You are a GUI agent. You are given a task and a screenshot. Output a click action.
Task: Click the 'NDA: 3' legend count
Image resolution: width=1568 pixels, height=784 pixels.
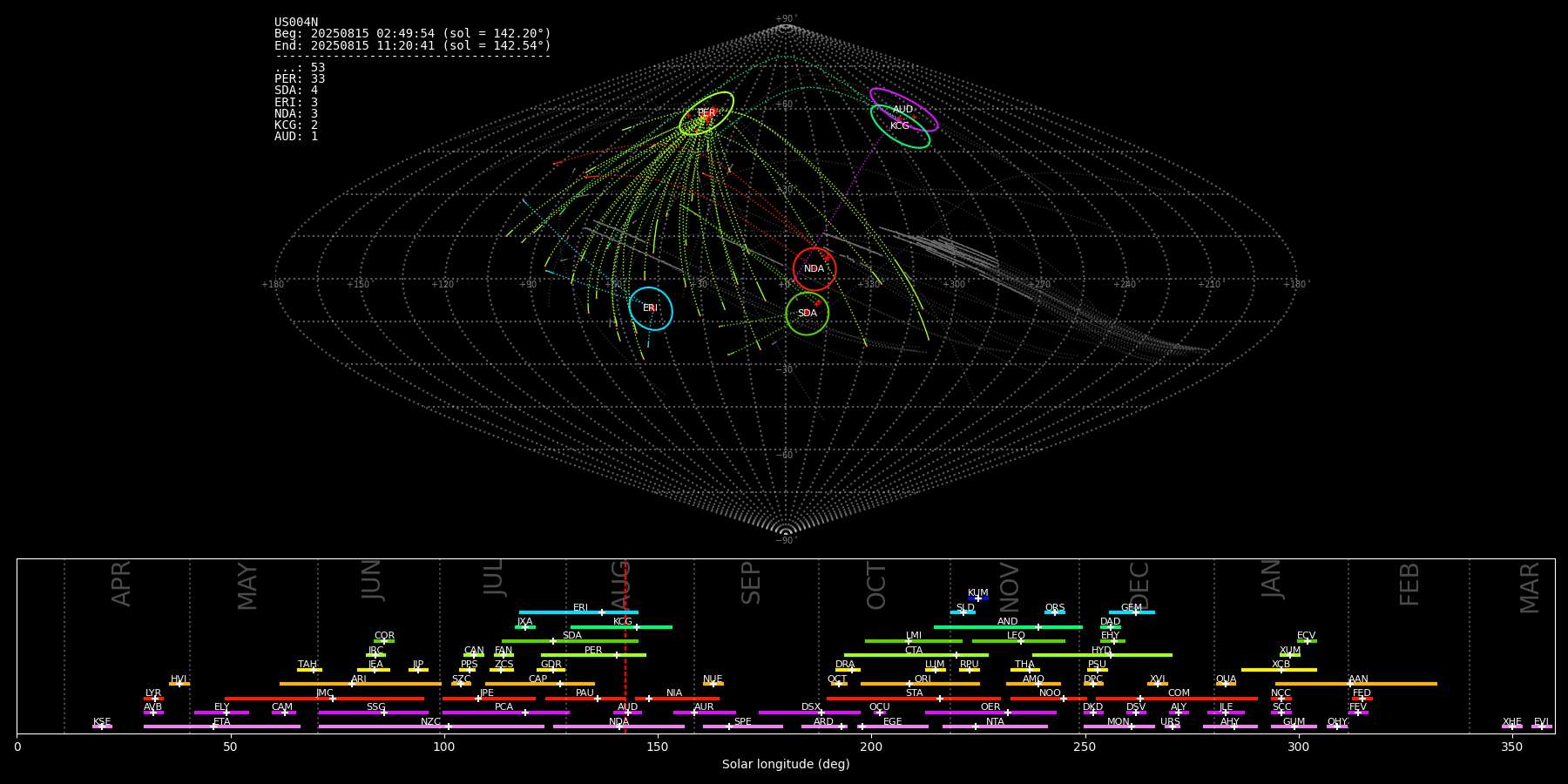296,114
